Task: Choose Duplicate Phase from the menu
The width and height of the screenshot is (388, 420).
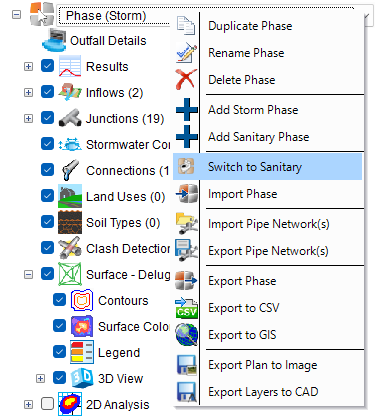Action: point(268,26)
